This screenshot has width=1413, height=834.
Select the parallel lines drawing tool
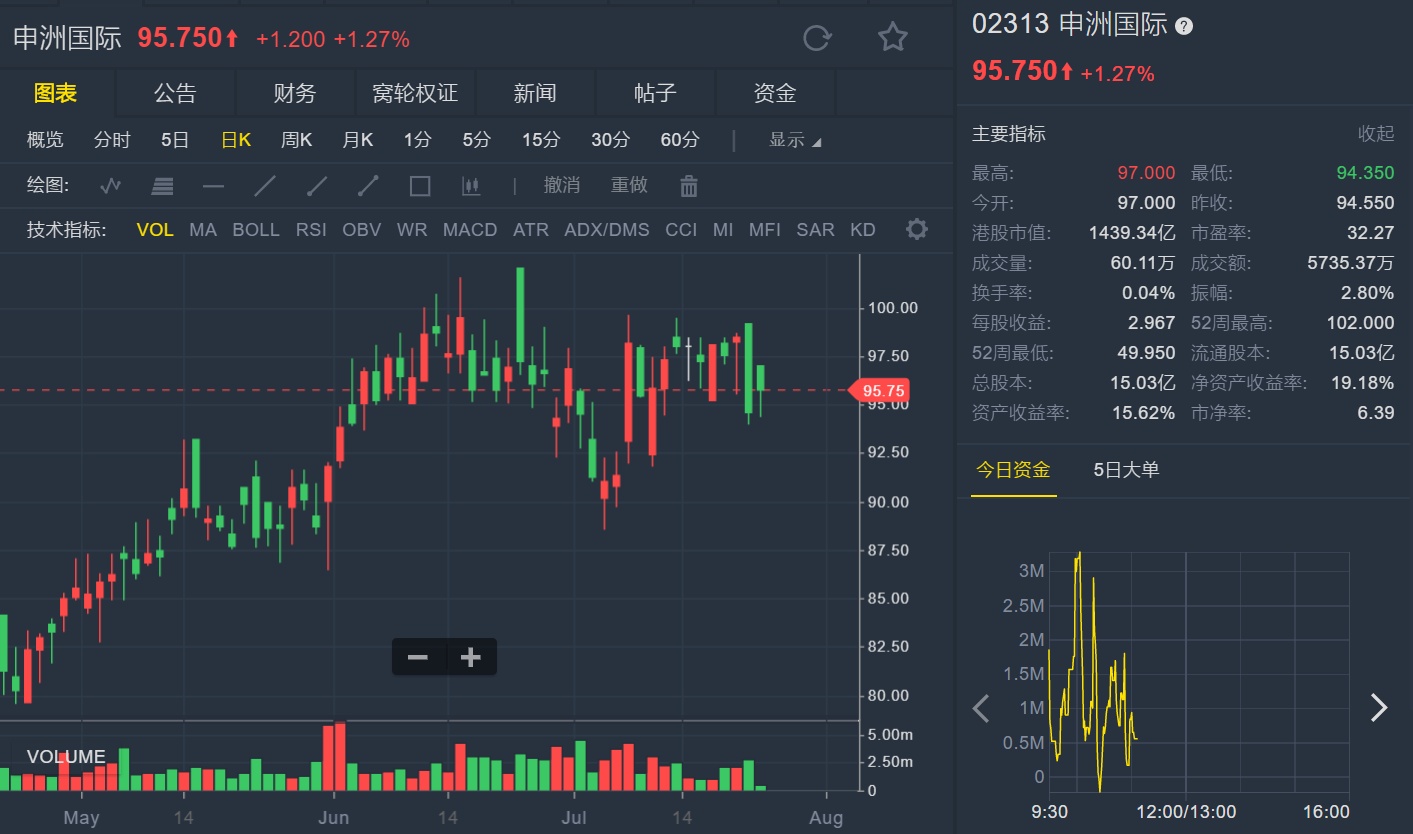pyautogui.click(x=162, y=186)
